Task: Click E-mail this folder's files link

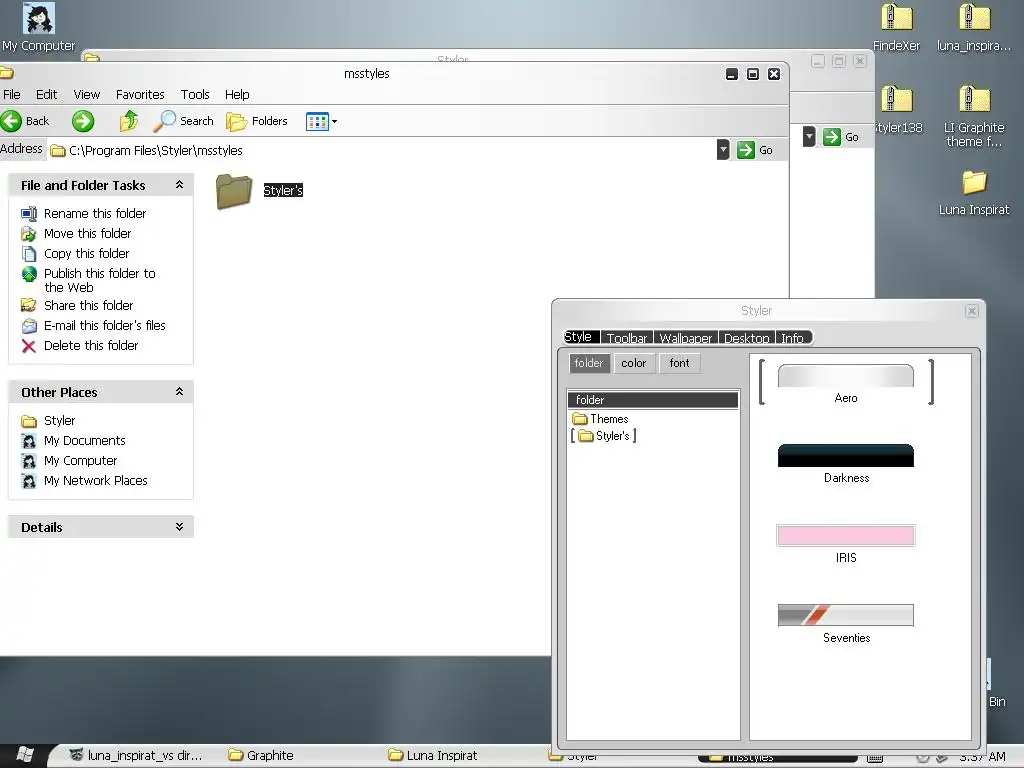Action: [104, 325]
